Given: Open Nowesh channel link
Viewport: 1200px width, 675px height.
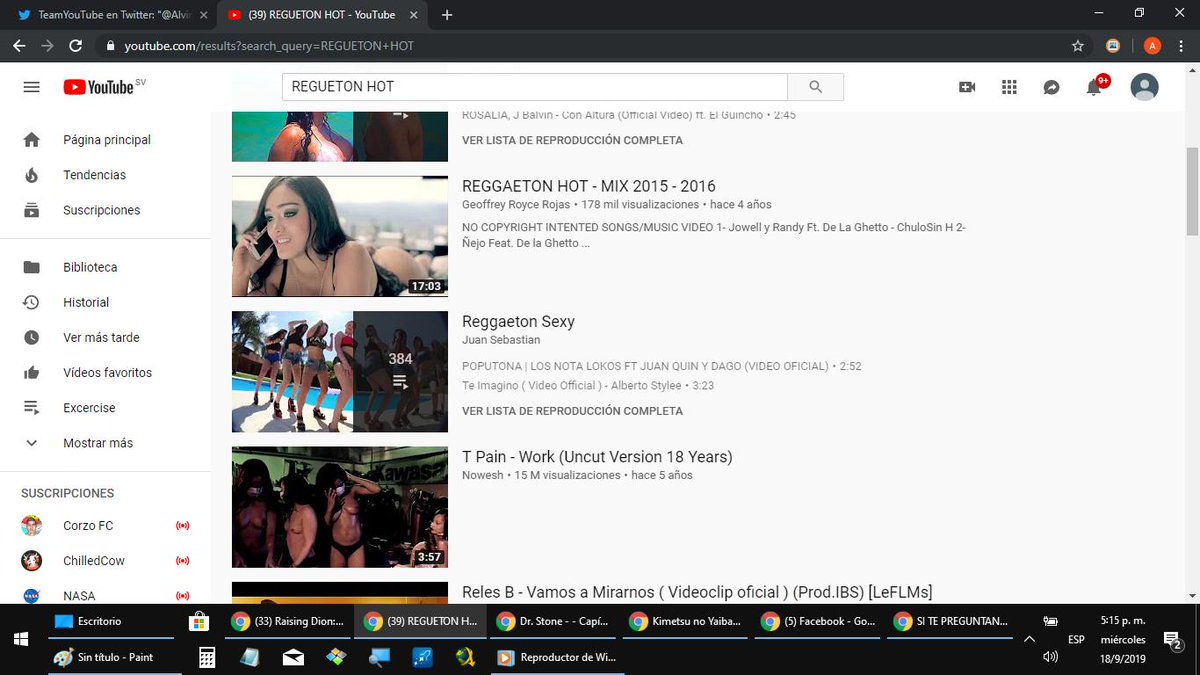Looking at the screenshot, I should (482, 475).
